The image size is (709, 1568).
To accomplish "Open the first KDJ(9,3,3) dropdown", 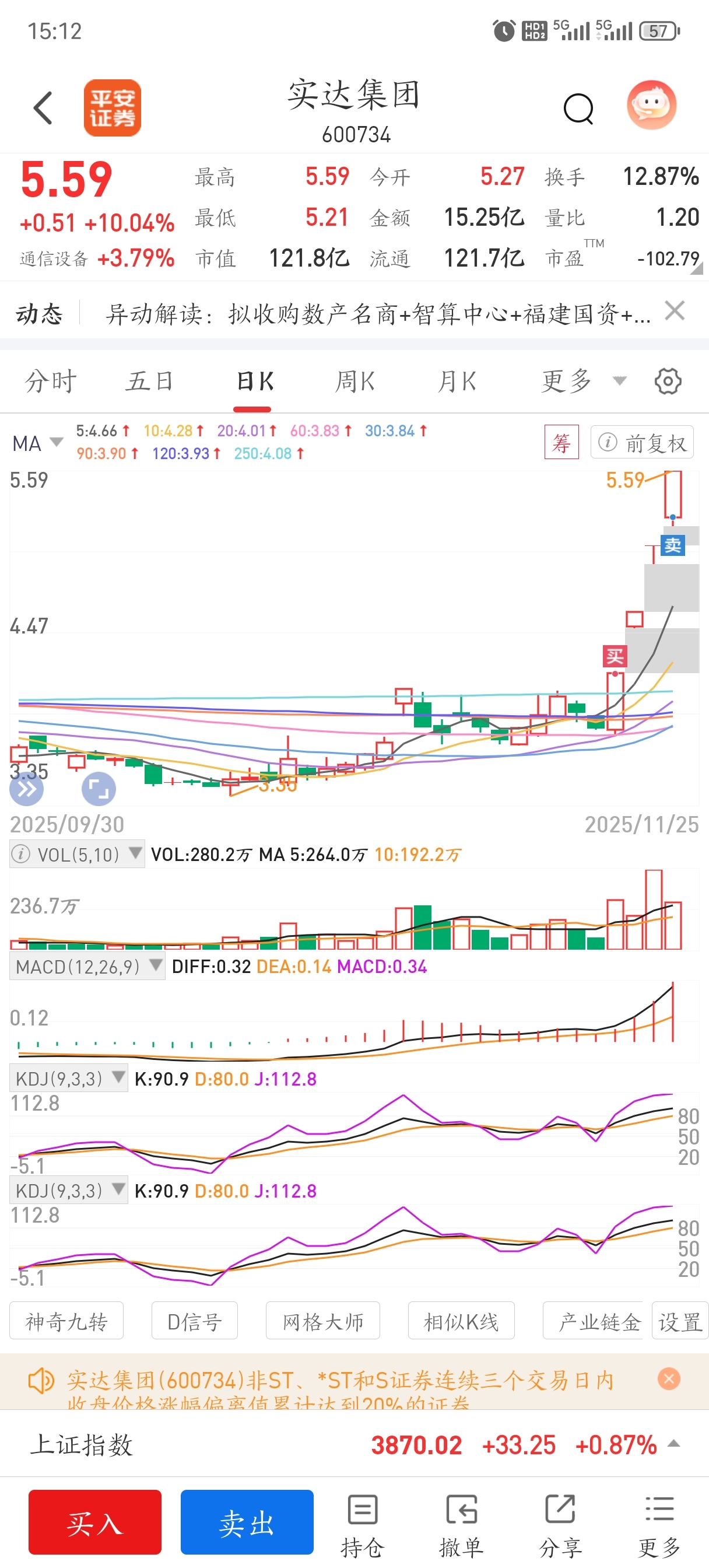I will click(x=68, y=1079).
